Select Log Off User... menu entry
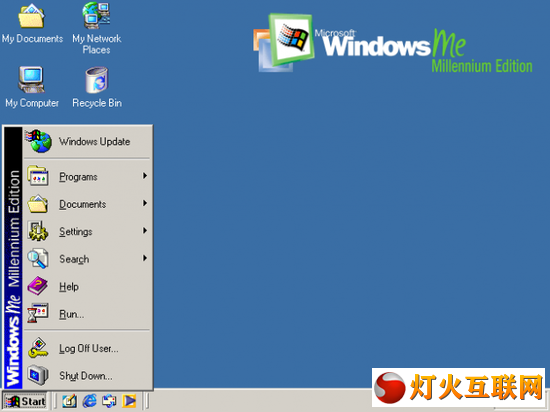 pyautogui.click(x=88, y=348)
